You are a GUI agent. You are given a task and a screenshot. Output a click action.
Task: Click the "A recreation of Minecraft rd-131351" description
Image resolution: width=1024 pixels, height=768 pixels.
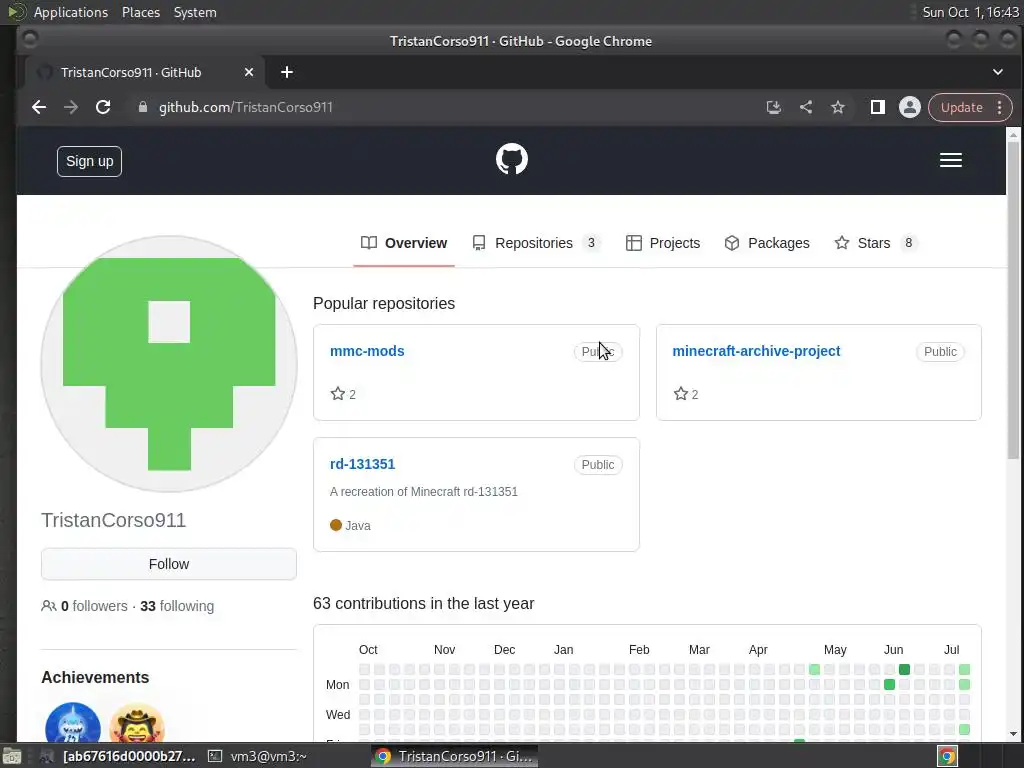[424, 492]
